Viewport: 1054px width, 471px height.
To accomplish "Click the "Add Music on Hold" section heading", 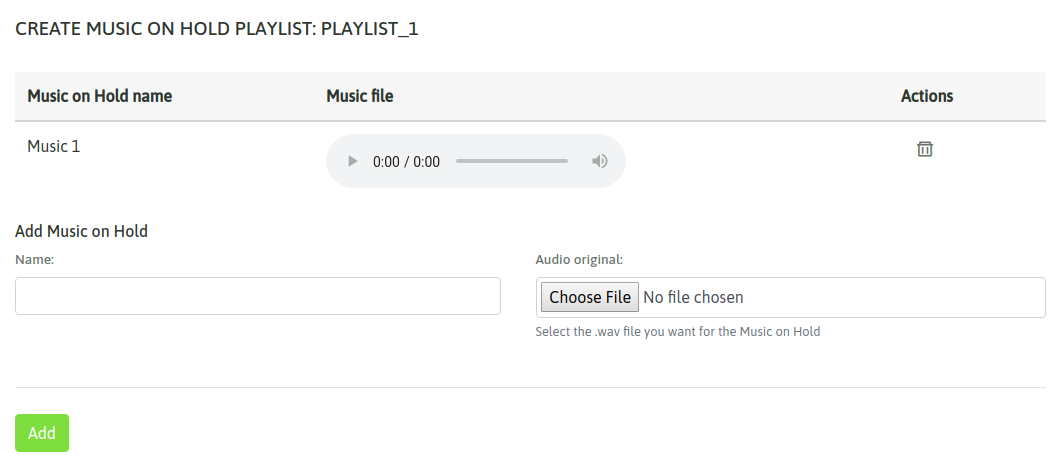I will [x=82, y=231].
